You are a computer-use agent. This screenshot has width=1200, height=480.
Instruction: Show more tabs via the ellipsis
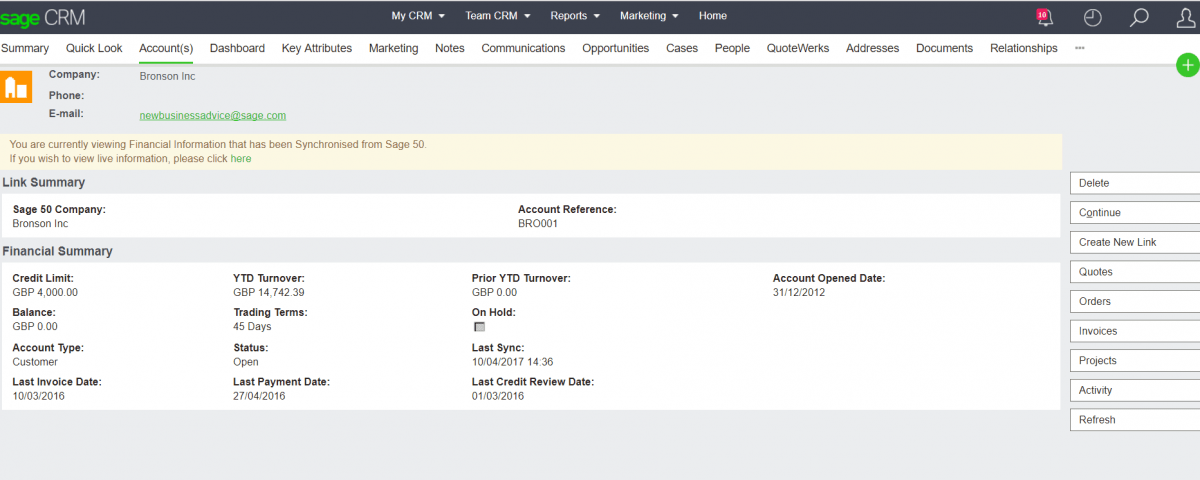tap(1079, 48)
